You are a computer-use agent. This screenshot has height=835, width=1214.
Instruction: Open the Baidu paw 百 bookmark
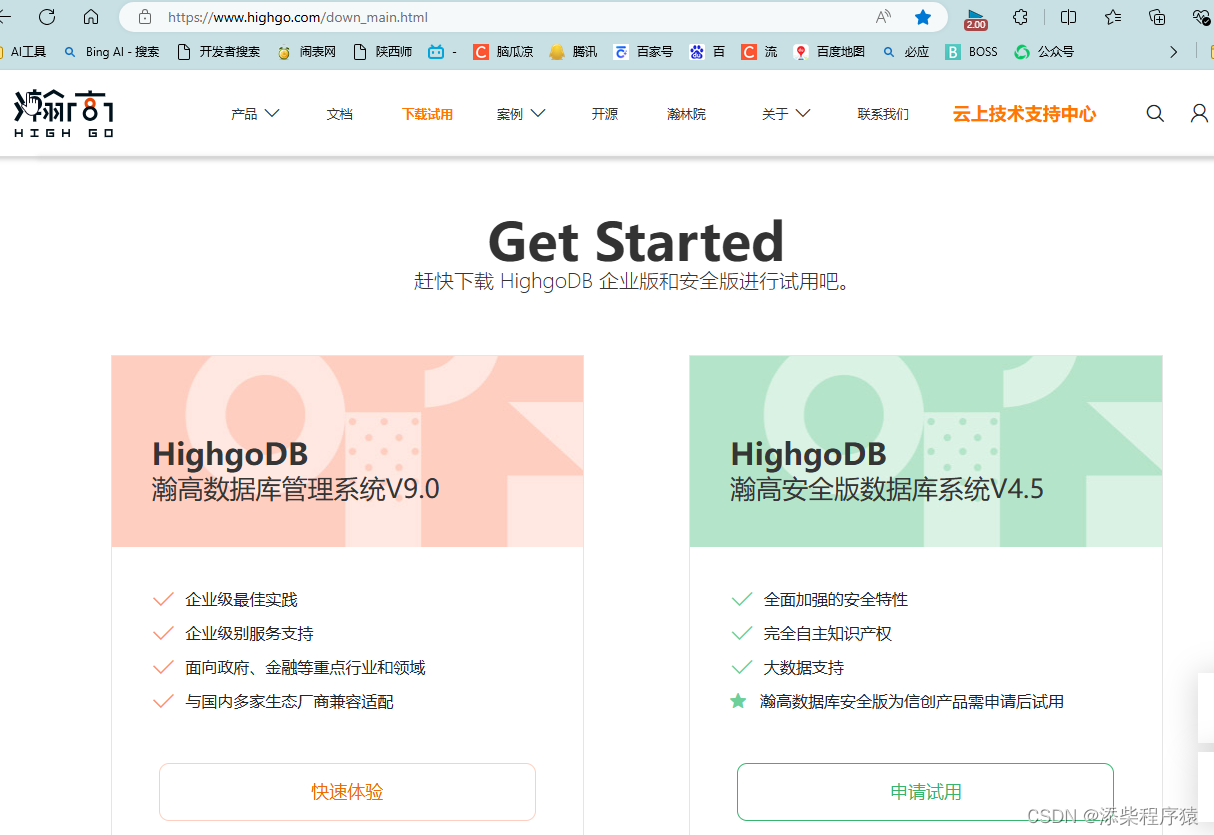tap(707, 52)
